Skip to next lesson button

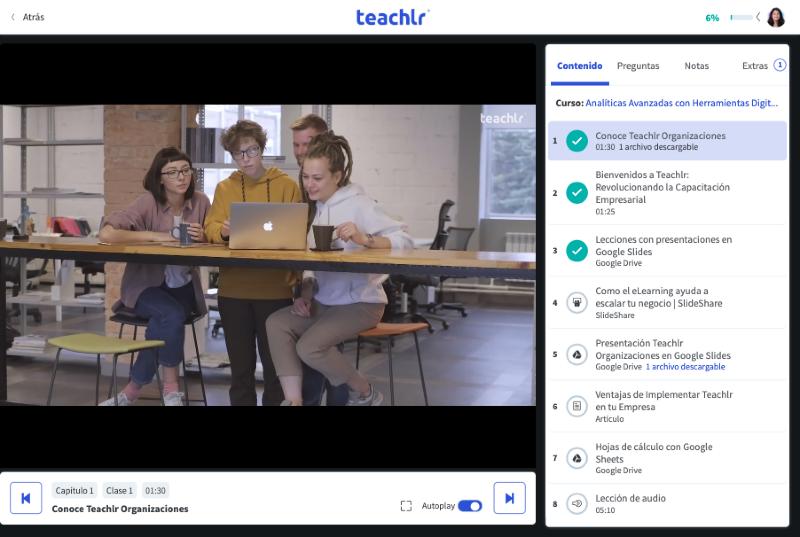[x=509, y=498]
